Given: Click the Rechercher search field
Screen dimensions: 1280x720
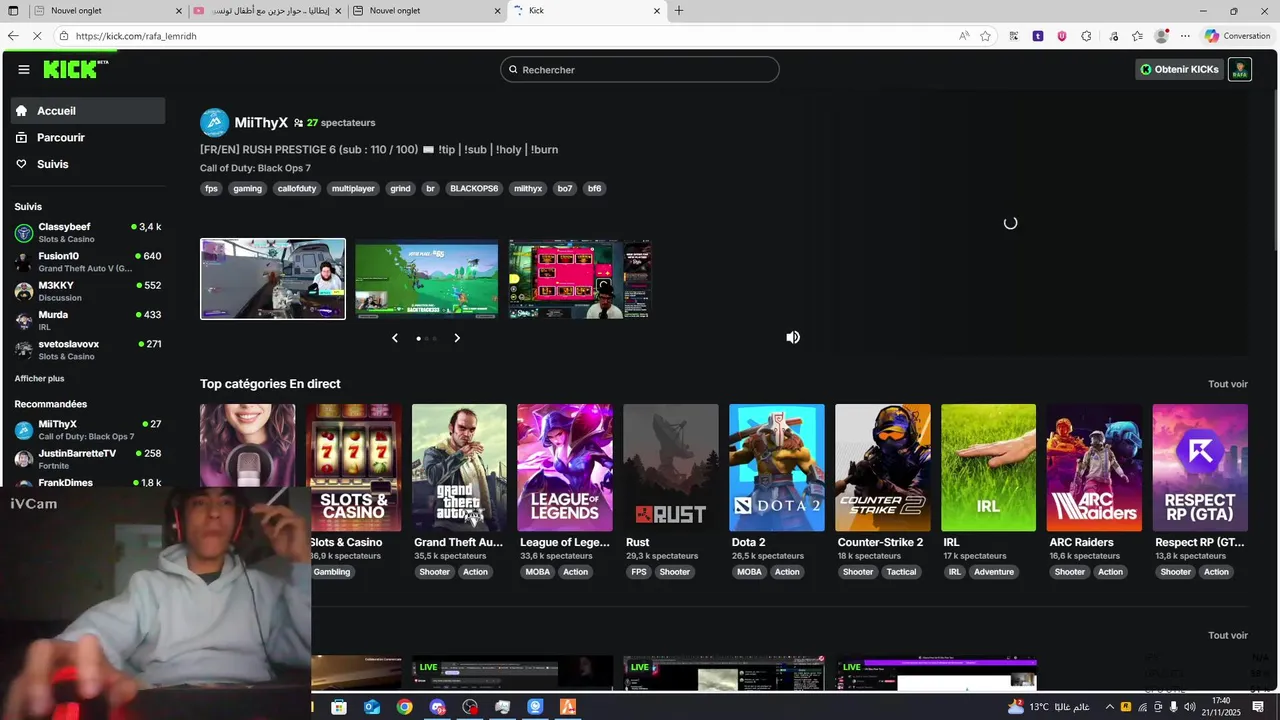Looking at the screenshot, I should [640, 69].
